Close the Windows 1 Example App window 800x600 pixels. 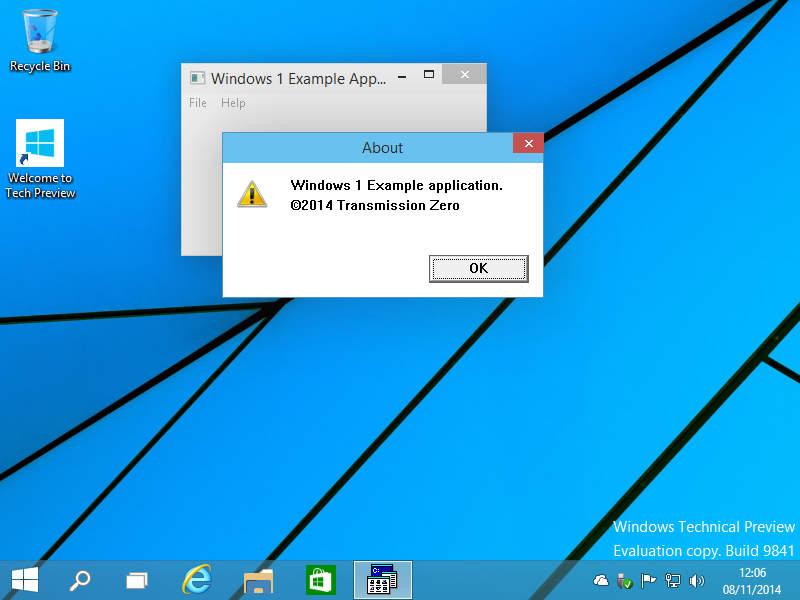[x=464, y=74]
